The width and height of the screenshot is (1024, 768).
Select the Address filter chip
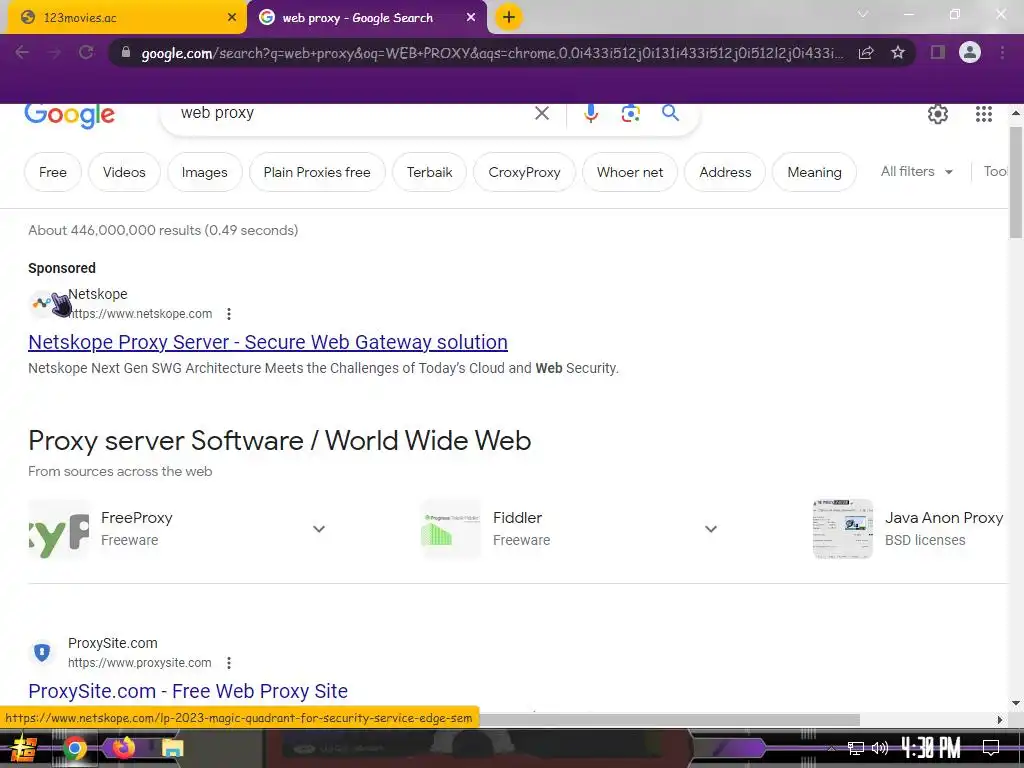(x=725, y=172)
